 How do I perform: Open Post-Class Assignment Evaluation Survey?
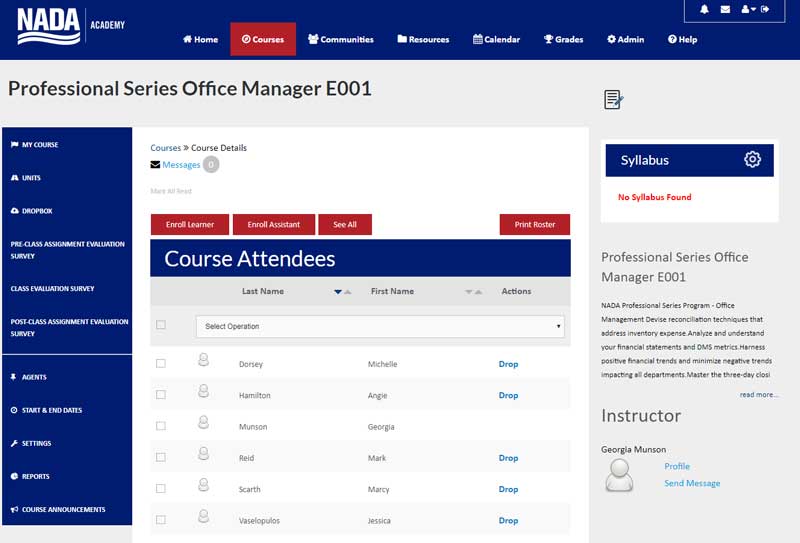click(x=69, y=328)
